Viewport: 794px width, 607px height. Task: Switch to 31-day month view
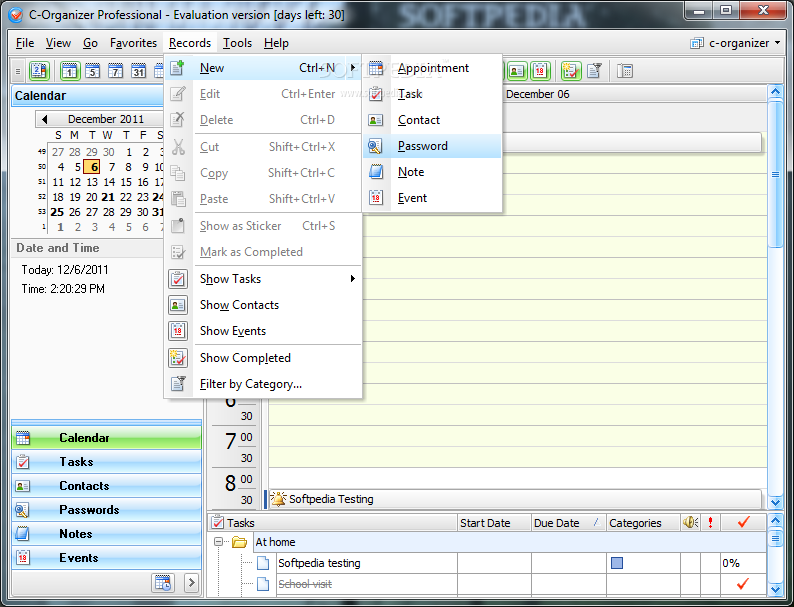coord(138,71)
